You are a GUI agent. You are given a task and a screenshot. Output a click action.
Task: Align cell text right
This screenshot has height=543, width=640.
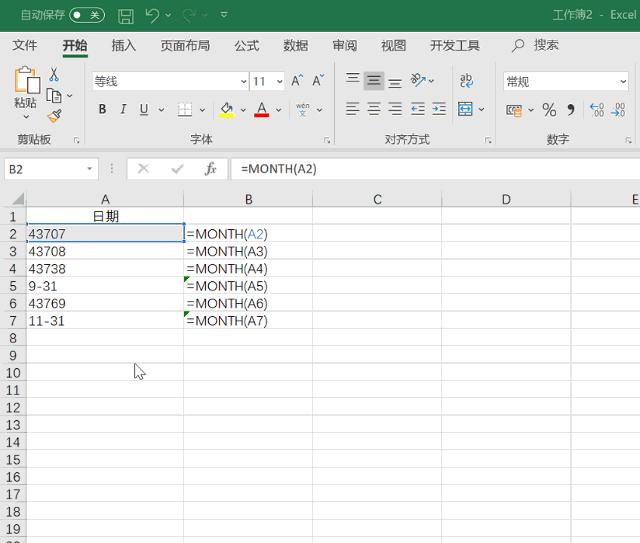(395, 109)
